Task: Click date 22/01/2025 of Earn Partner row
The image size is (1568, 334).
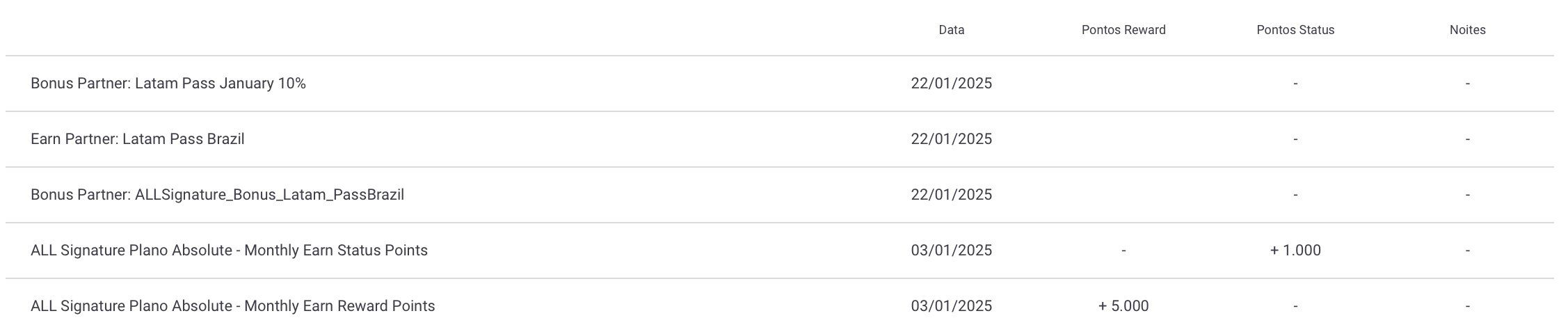Action: 952,139
